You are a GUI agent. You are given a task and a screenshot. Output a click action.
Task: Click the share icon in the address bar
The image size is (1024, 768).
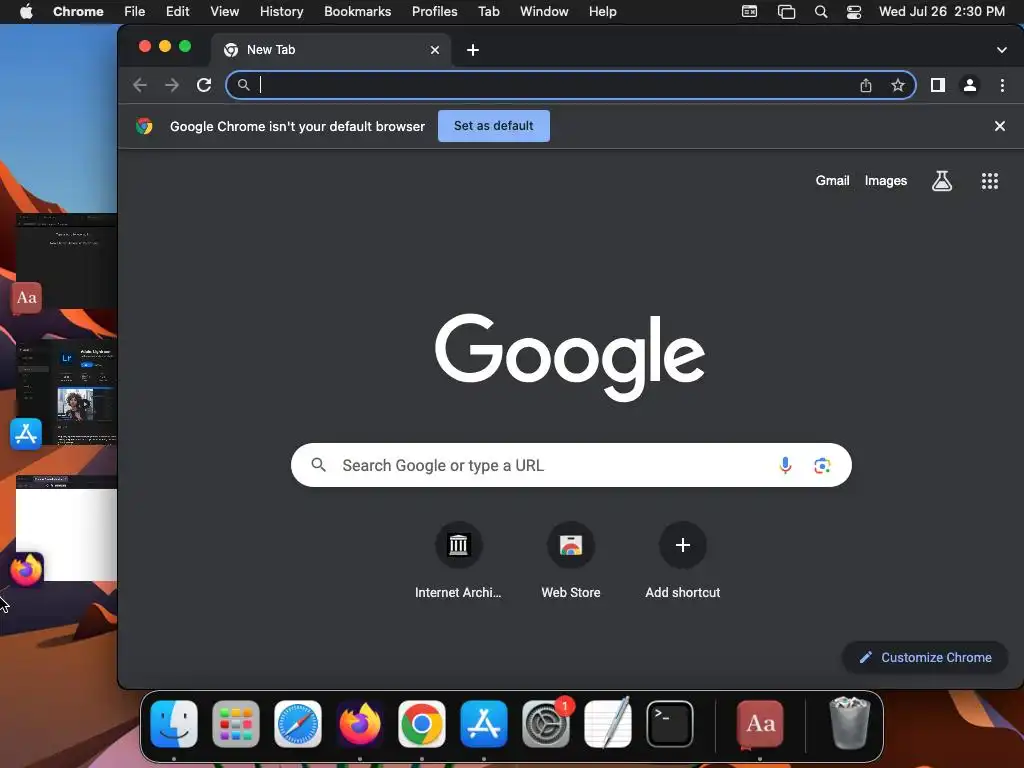pos(866,85)
